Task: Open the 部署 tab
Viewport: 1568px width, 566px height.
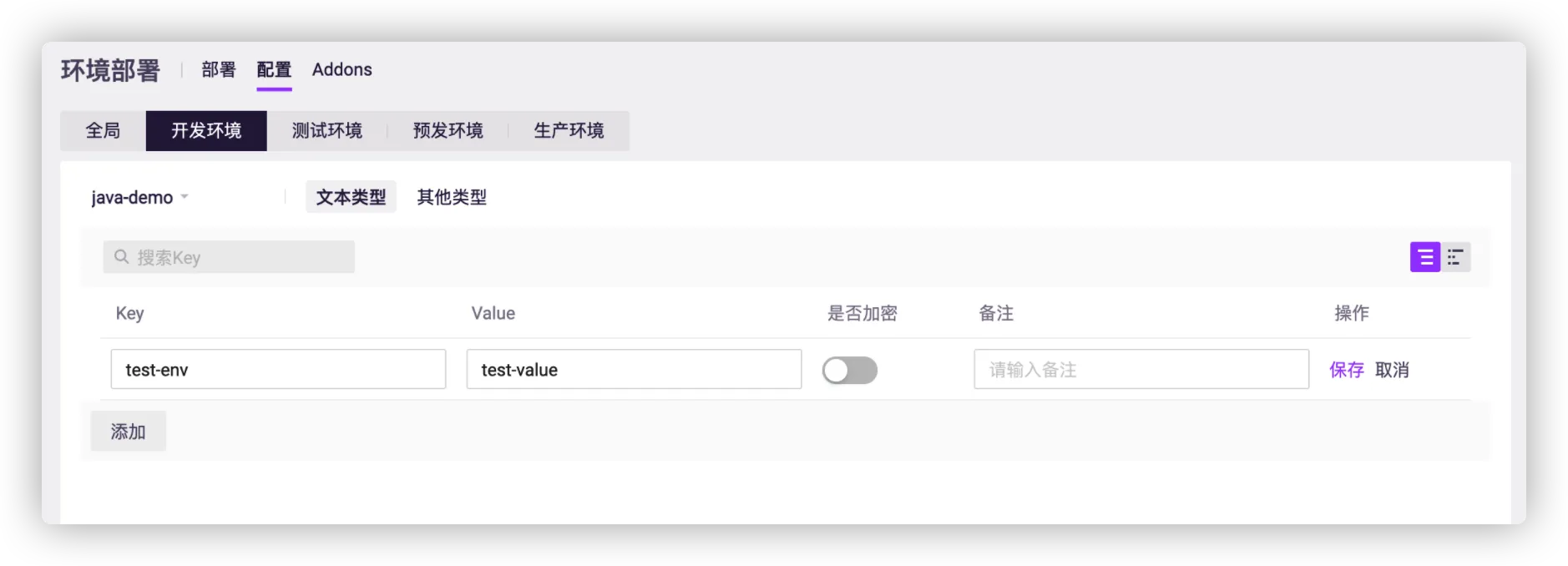Action: [x=219, y=70]
